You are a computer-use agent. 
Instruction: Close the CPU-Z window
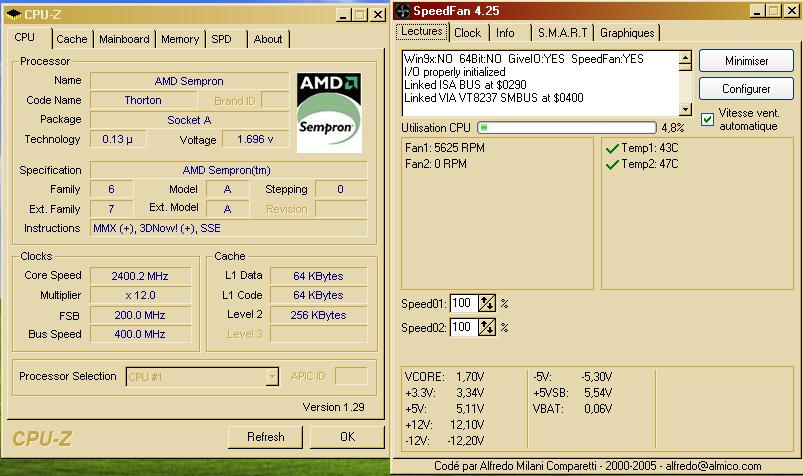point(378,15)
